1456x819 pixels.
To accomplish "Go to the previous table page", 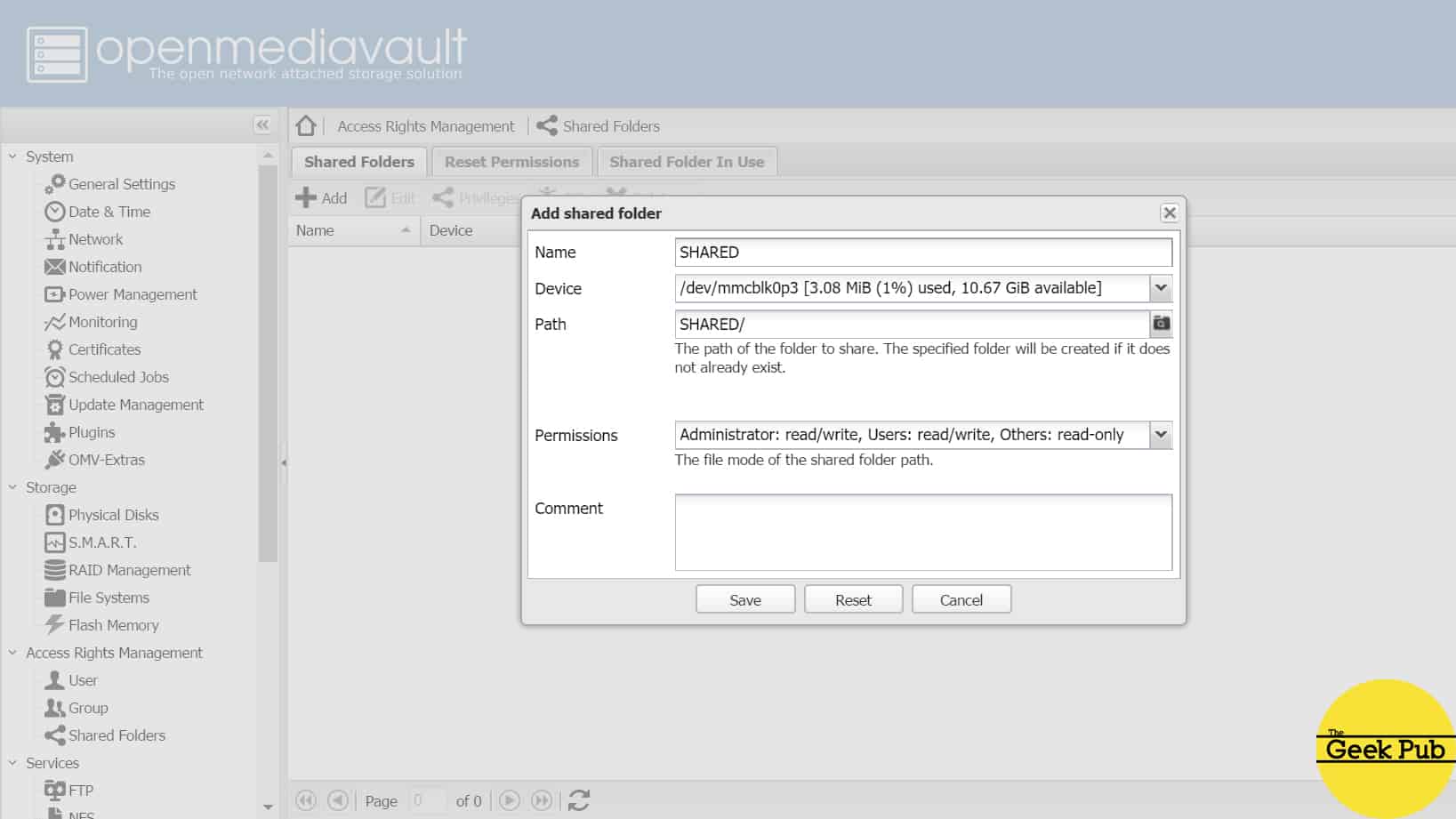I will 338,800.
